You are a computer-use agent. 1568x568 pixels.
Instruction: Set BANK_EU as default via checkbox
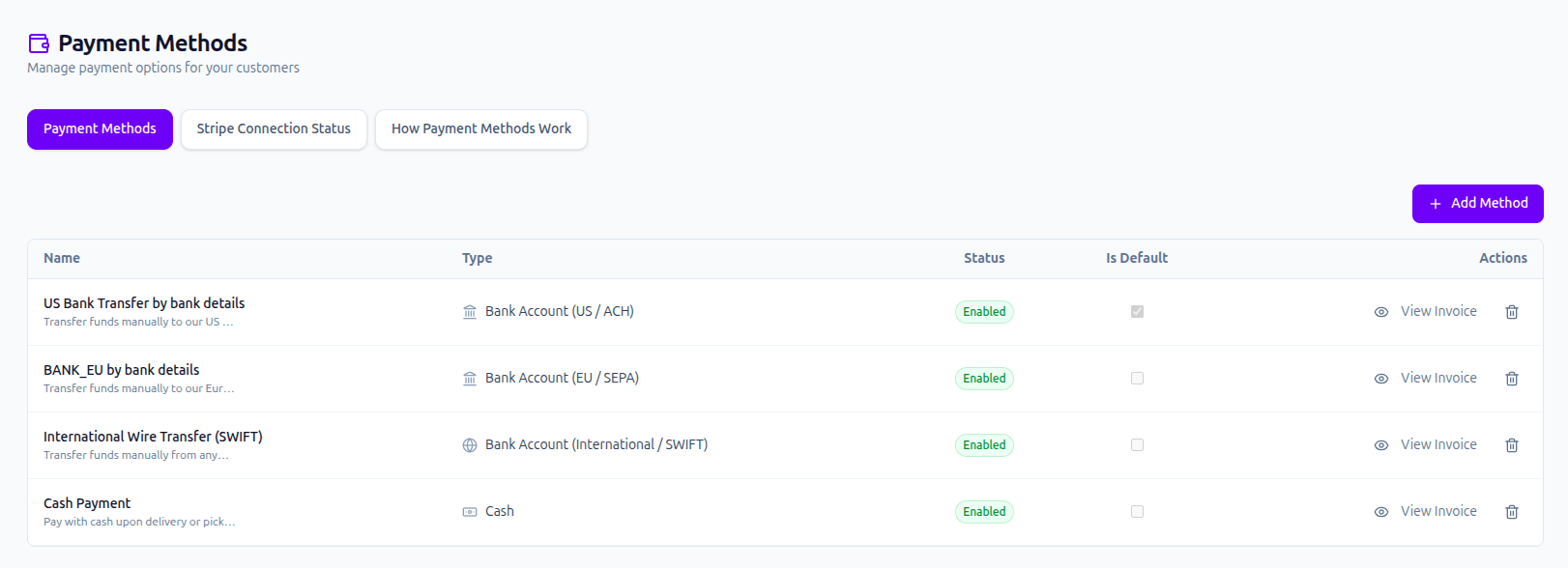1137,379
